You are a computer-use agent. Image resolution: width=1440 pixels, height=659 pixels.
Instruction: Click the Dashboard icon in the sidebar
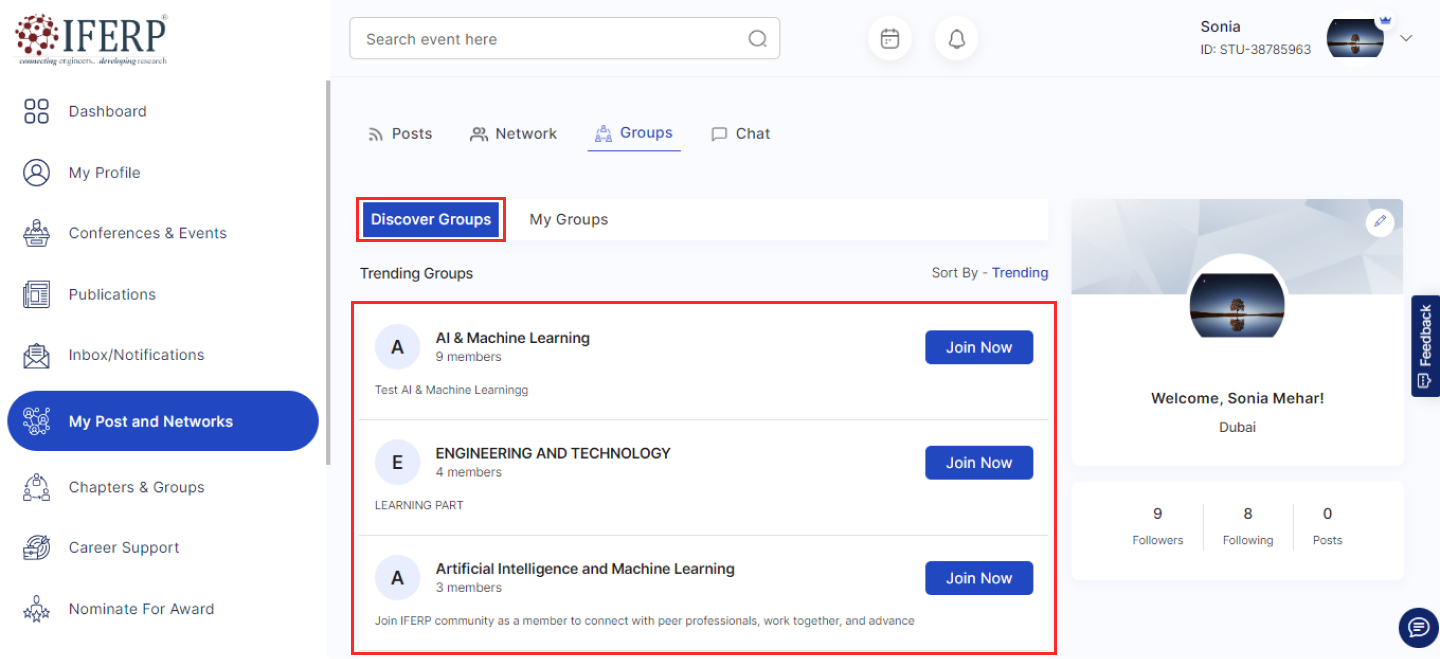(x=36, y=111)
